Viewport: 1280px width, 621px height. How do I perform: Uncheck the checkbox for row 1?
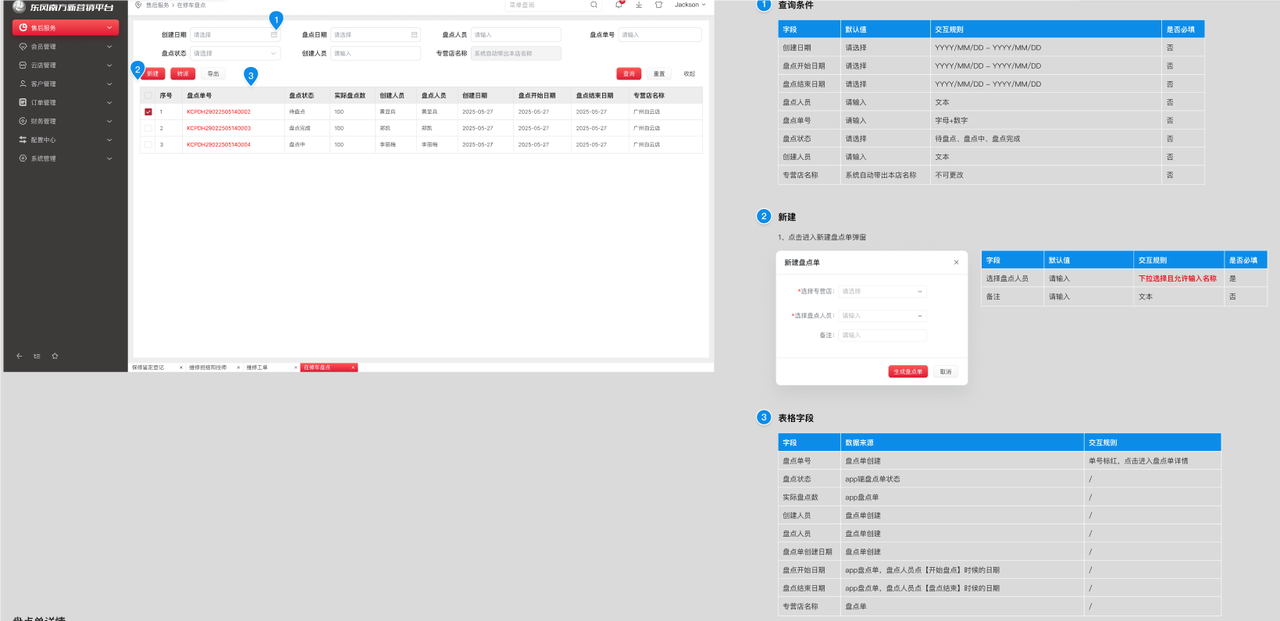coord(148,112)
